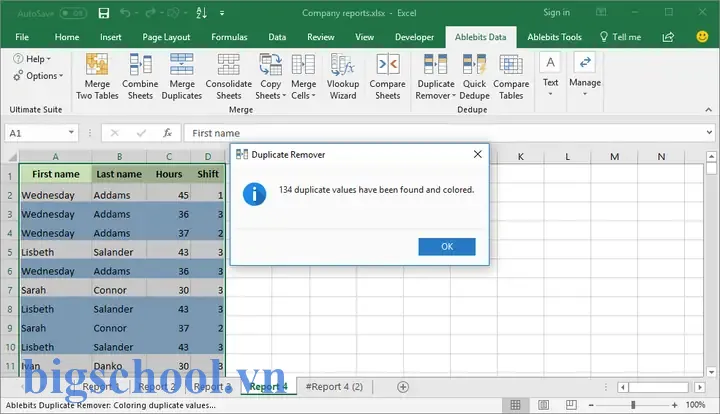Expand the formula bar

pos(709,133)
